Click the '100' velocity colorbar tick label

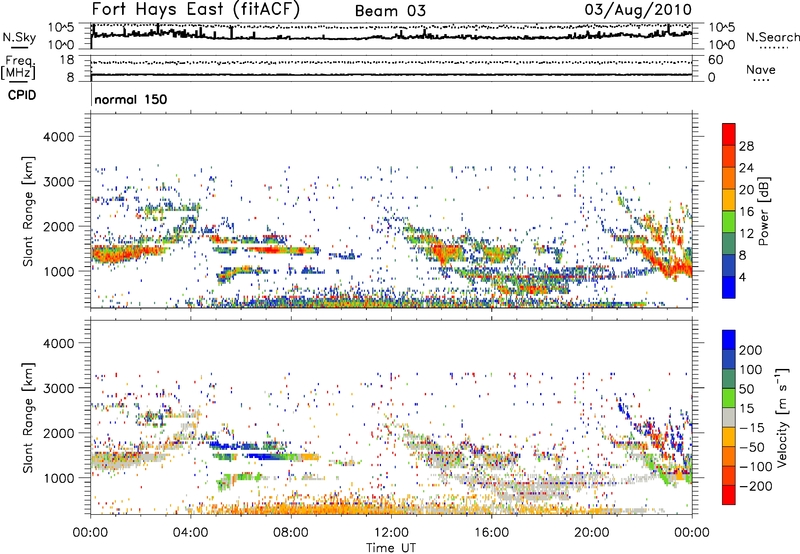[x=751, y=369]
